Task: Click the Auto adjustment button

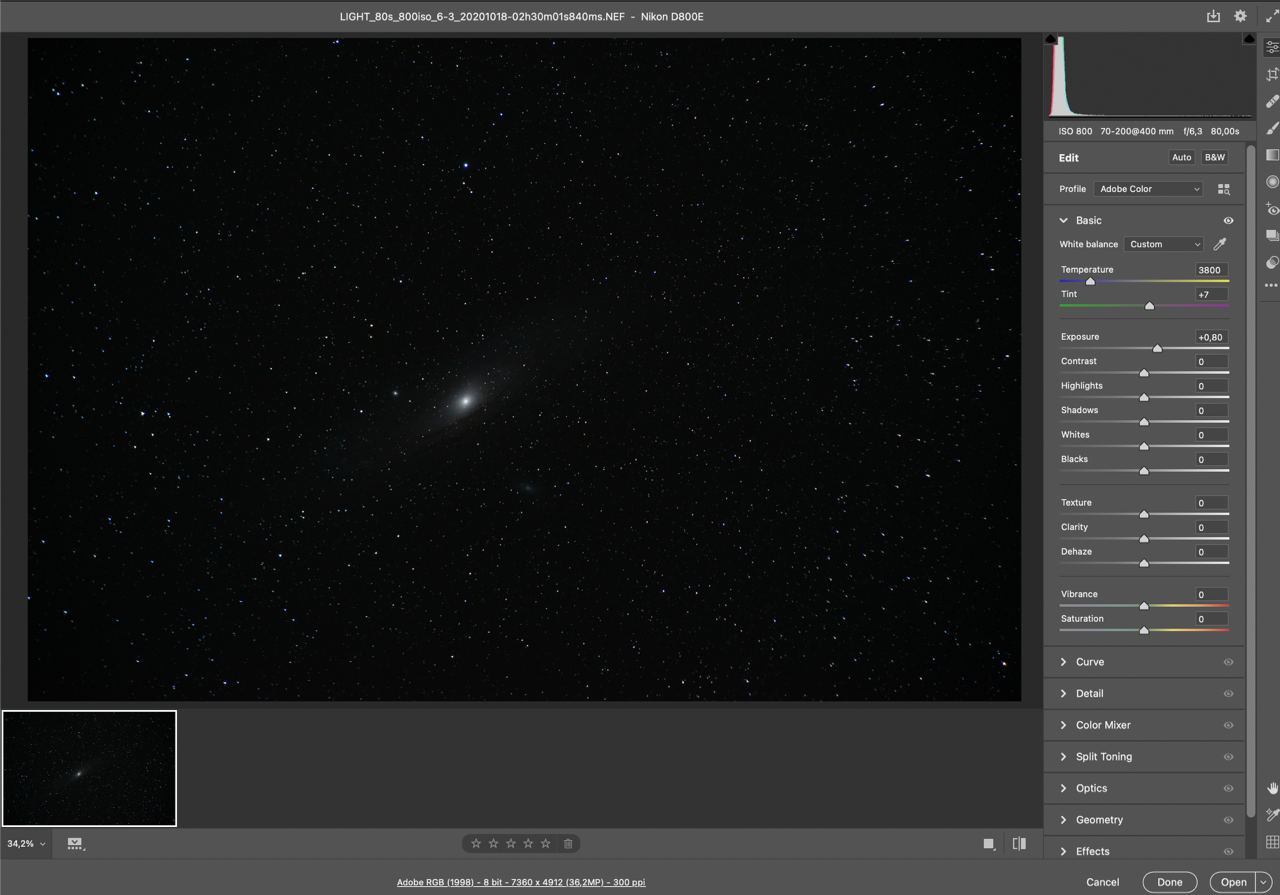Action: 1181,158
